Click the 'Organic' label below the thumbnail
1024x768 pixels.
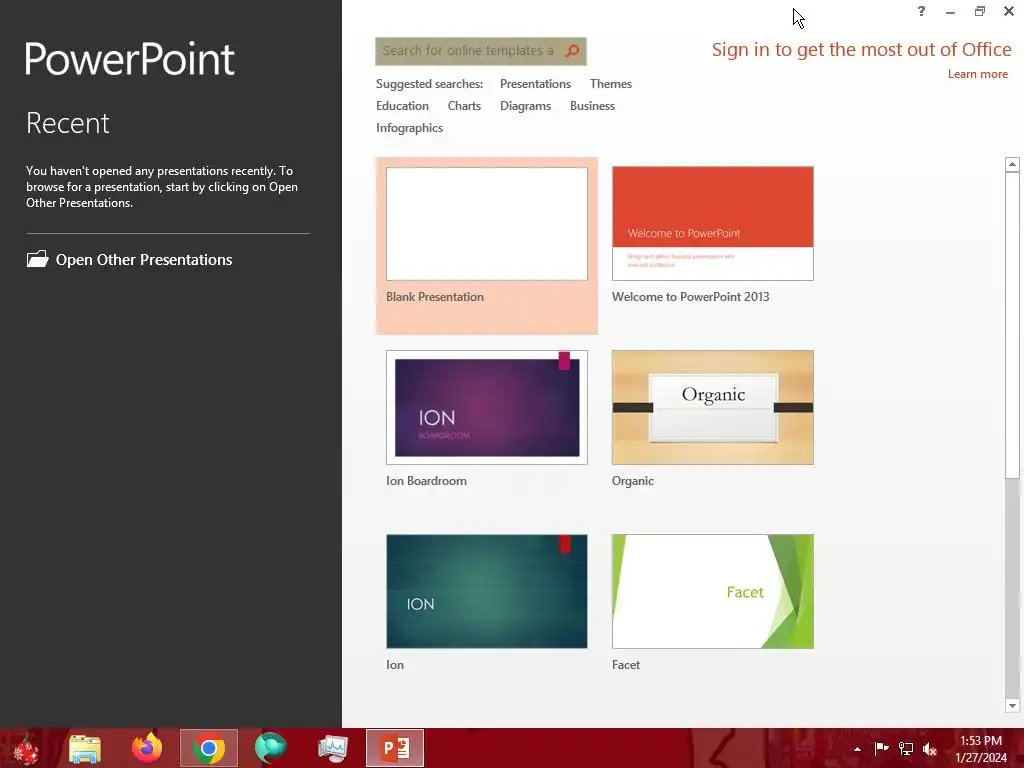click(633, 481)
